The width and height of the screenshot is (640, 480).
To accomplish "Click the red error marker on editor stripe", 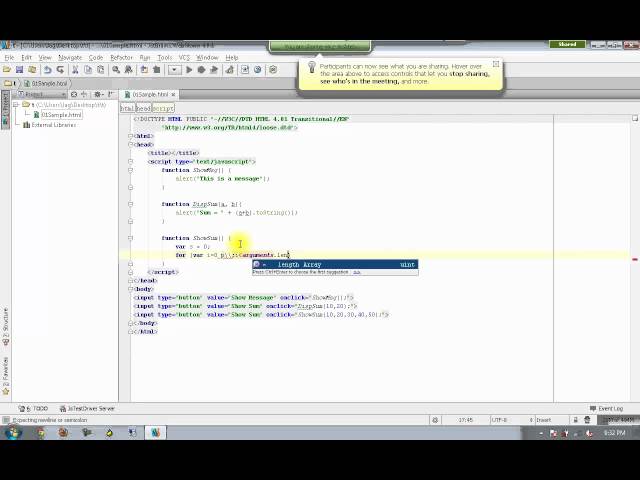I will point(635,259).
